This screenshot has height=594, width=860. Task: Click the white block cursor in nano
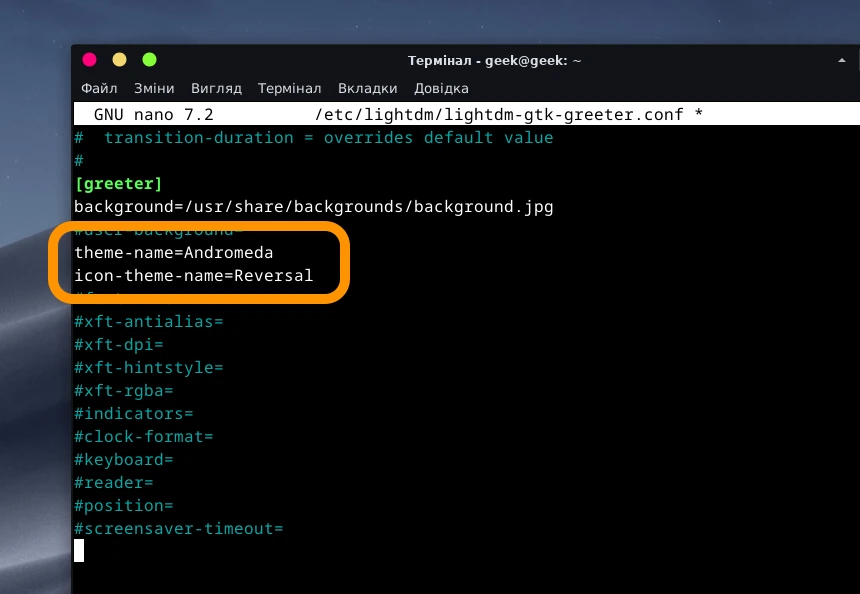[x=79, y=551]
